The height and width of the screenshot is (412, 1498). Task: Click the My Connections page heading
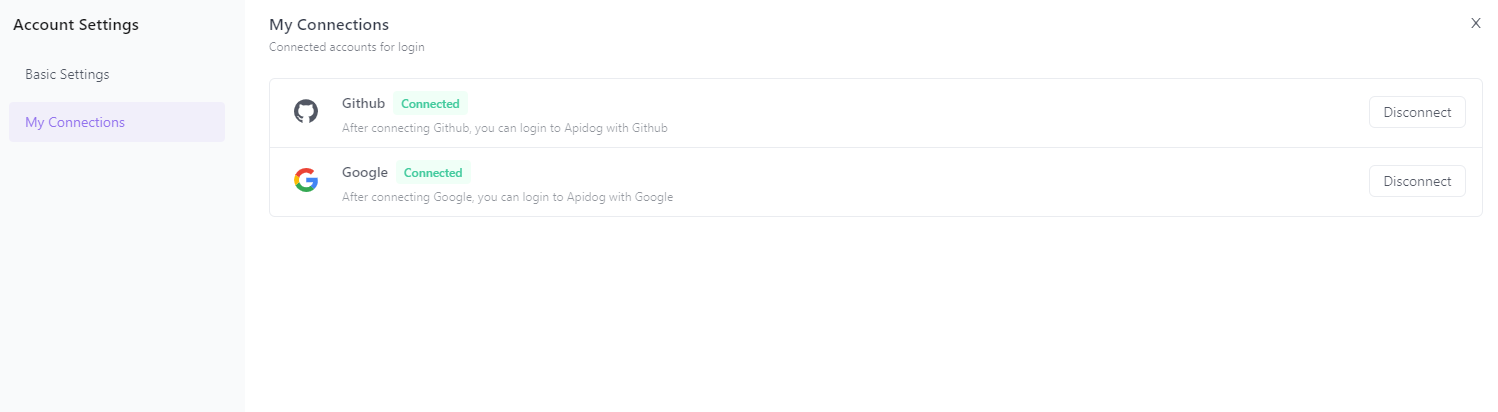(x=329, y=24)
